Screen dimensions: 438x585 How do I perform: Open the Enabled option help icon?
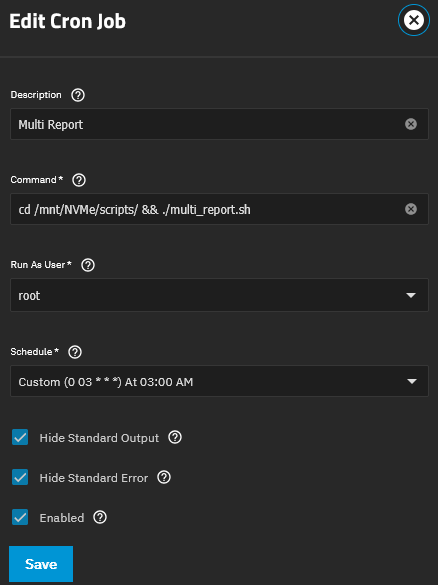coord(100,517)
